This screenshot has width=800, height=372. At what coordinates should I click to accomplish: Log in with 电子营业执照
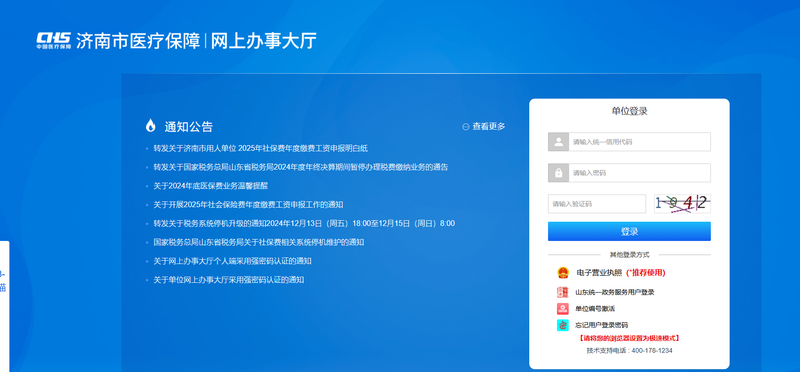[x=599, y=272]
